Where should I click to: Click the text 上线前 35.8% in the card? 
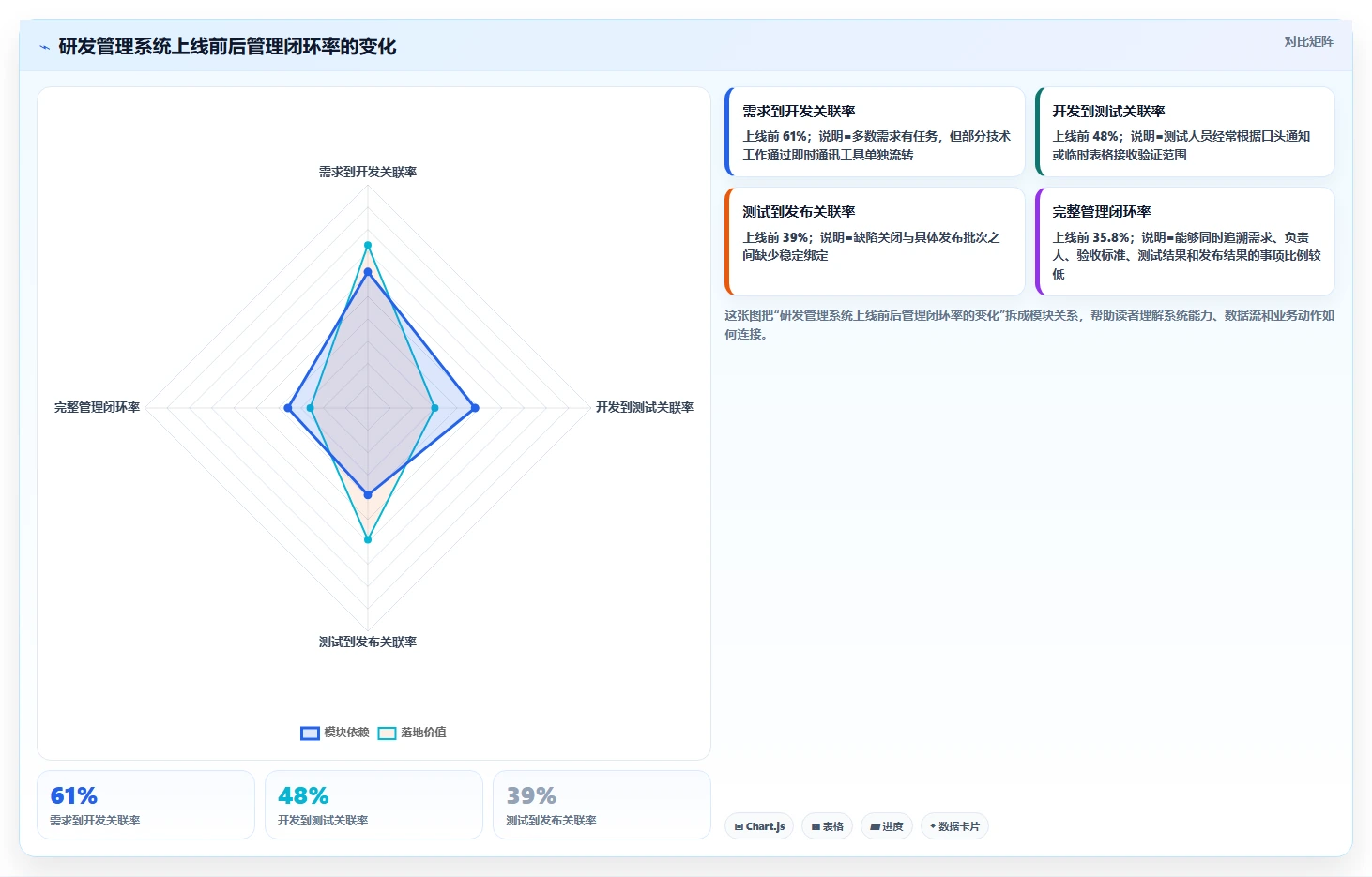coord(1091,237)
